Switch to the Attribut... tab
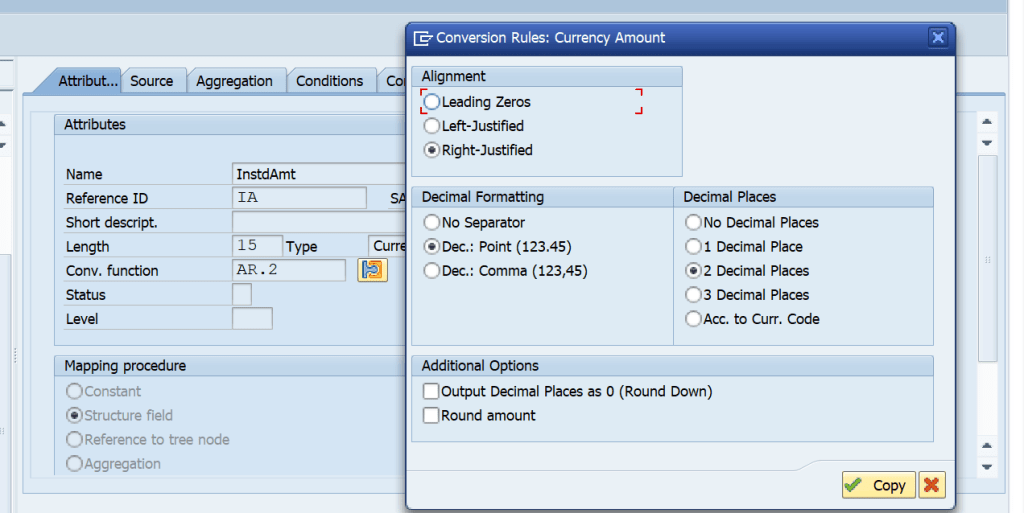 coord(87,81)
